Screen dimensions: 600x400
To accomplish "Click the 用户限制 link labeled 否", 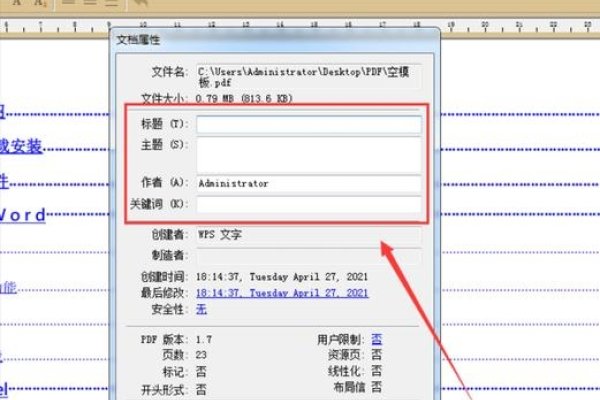I will click(376, 340).
